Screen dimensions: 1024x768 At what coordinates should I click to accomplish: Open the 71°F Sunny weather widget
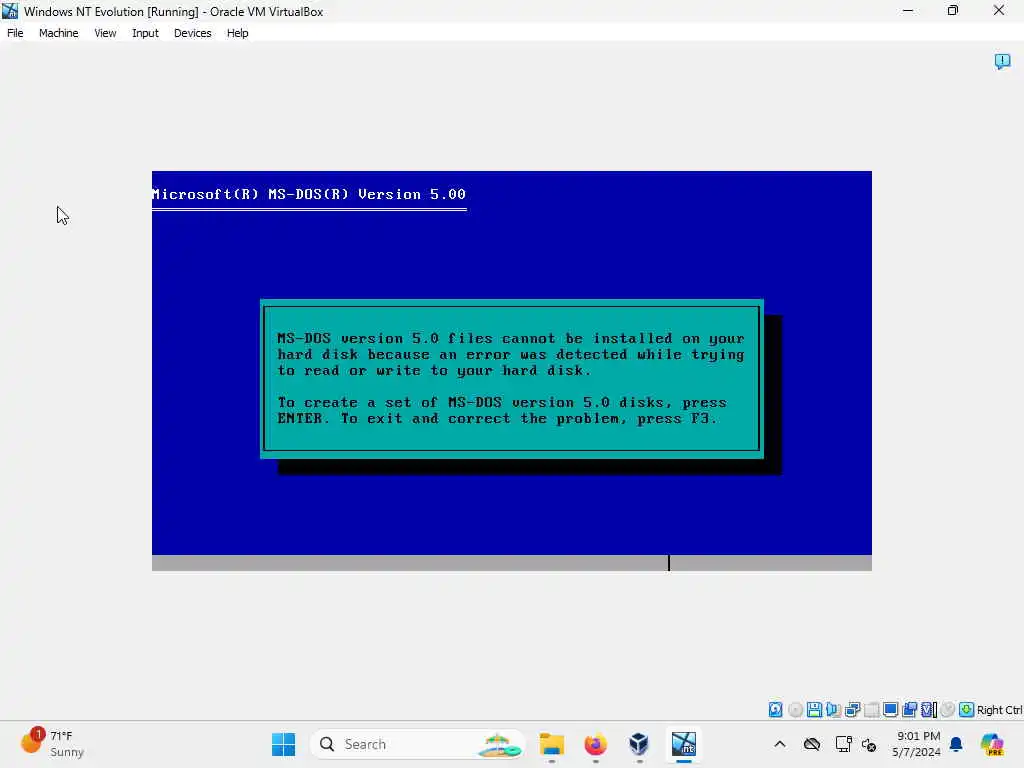[x=54, y=744]
